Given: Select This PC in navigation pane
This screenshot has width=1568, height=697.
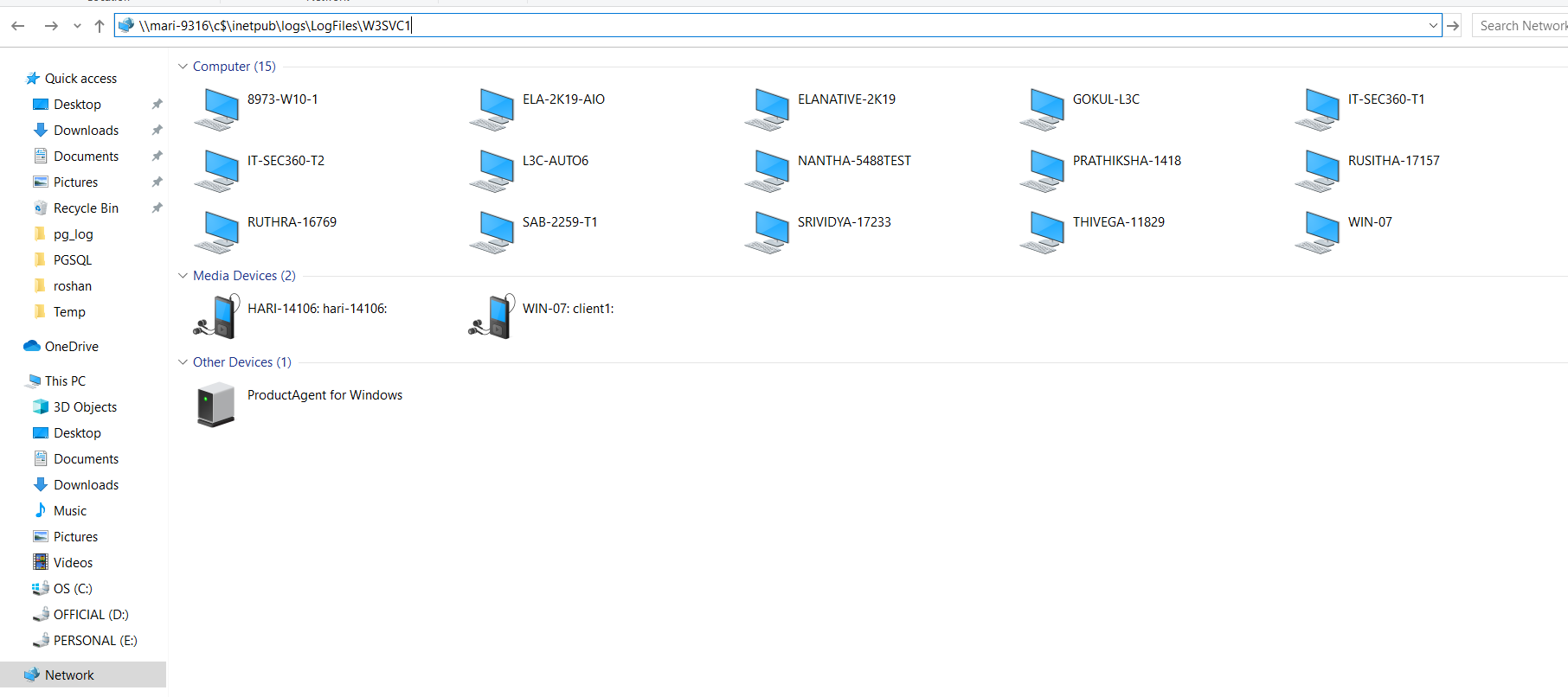Looking at the screenshot, I should pyautogui.click(x=65, y=381).
